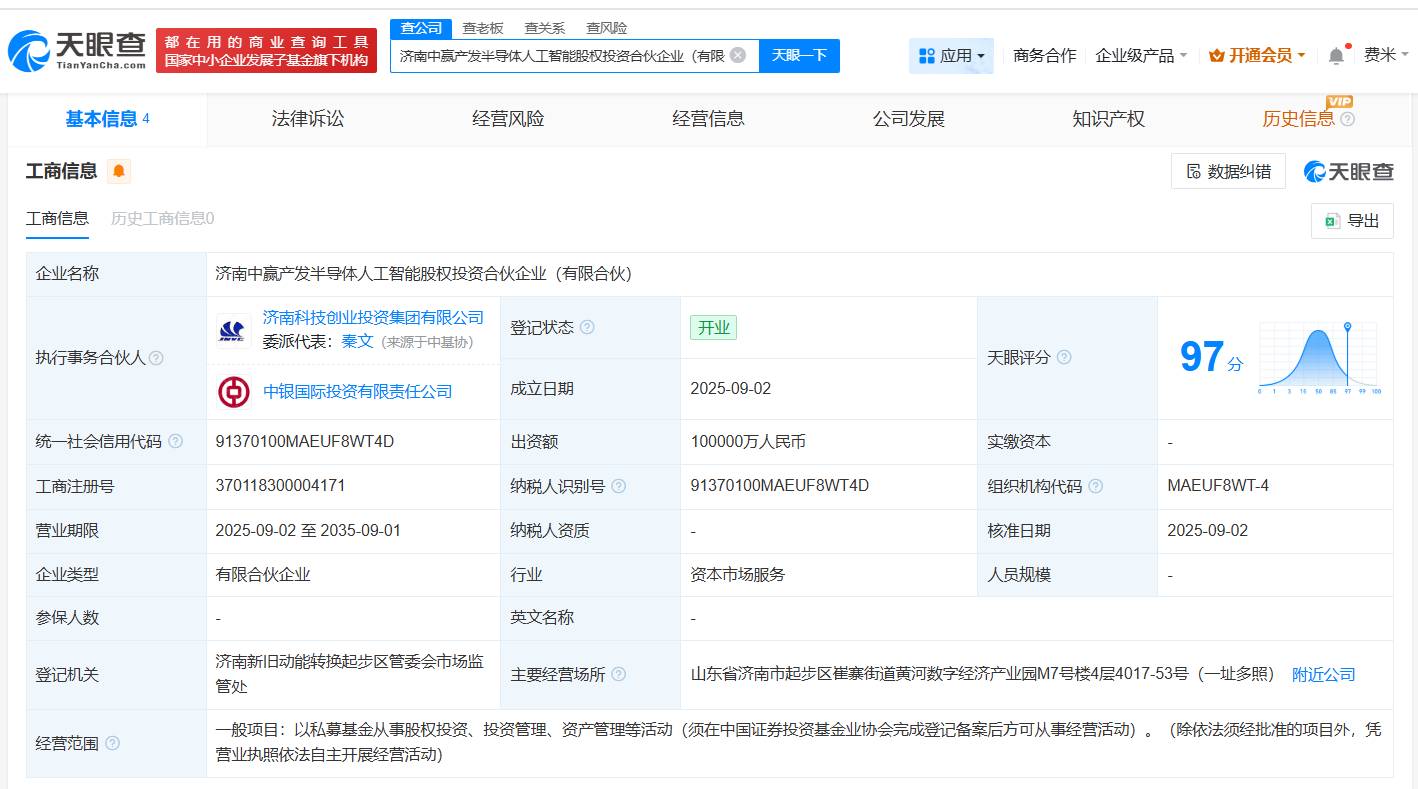The width and height of the screenshot is (1418, 789).
Task: Expand the 开通会员 membership dropdown
Action: tap(1257, 56)
